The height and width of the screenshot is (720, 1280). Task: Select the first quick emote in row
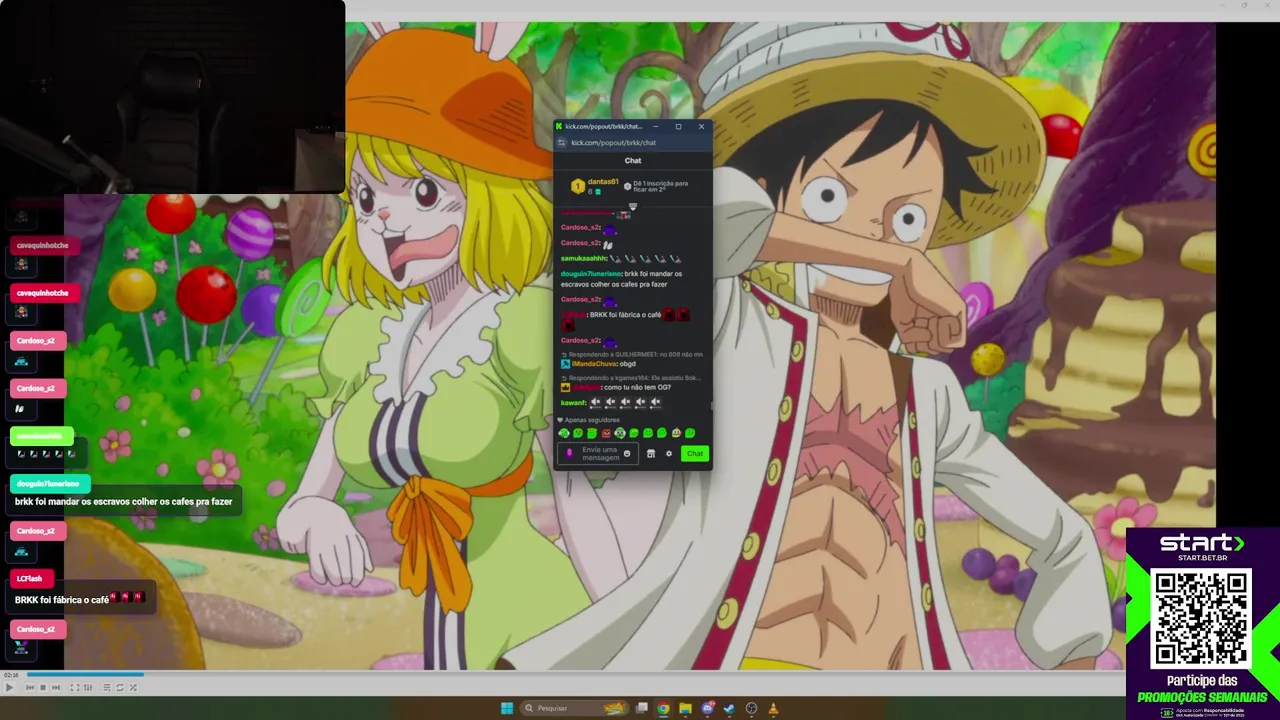tap(564, 433)
